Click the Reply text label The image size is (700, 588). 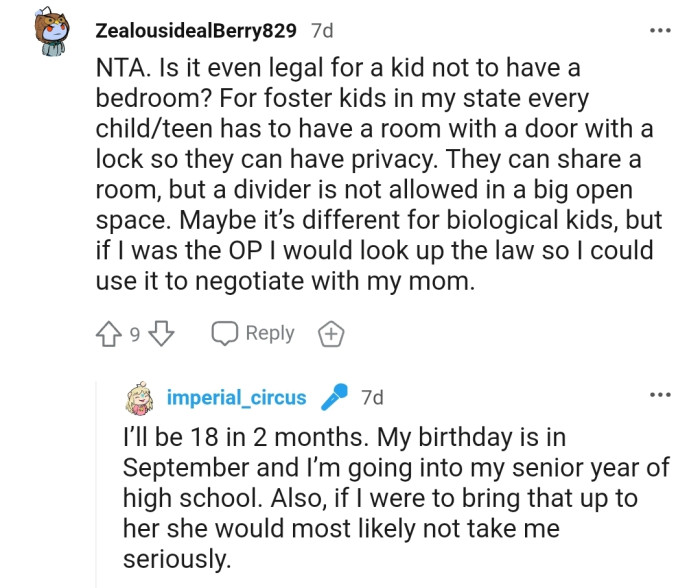click(x=269, y=334)
